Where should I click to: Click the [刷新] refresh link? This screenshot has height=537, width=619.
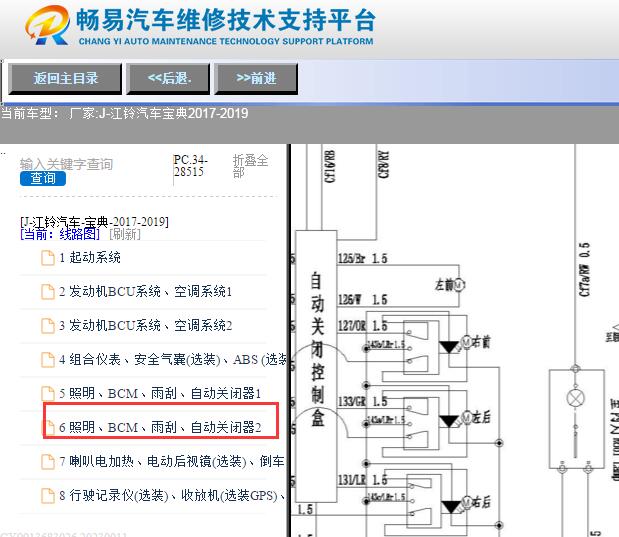[125, 234]
